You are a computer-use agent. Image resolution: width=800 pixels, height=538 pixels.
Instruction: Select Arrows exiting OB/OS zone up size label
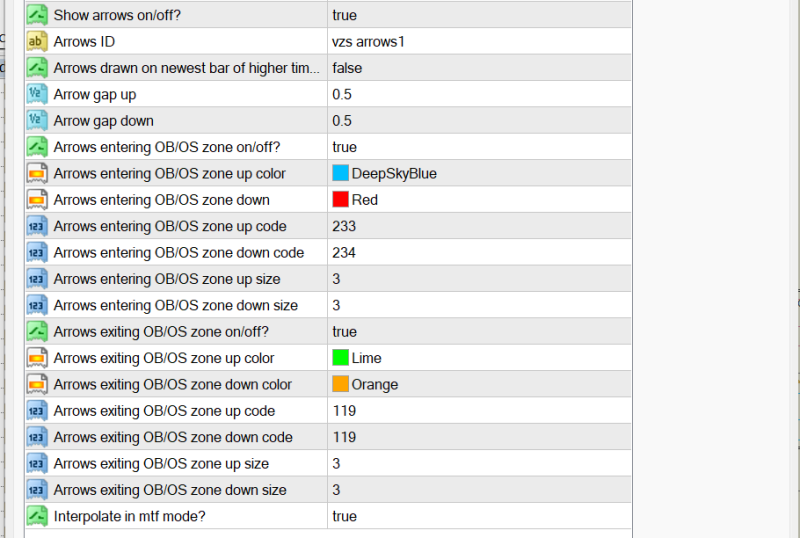tap(161, 463)
